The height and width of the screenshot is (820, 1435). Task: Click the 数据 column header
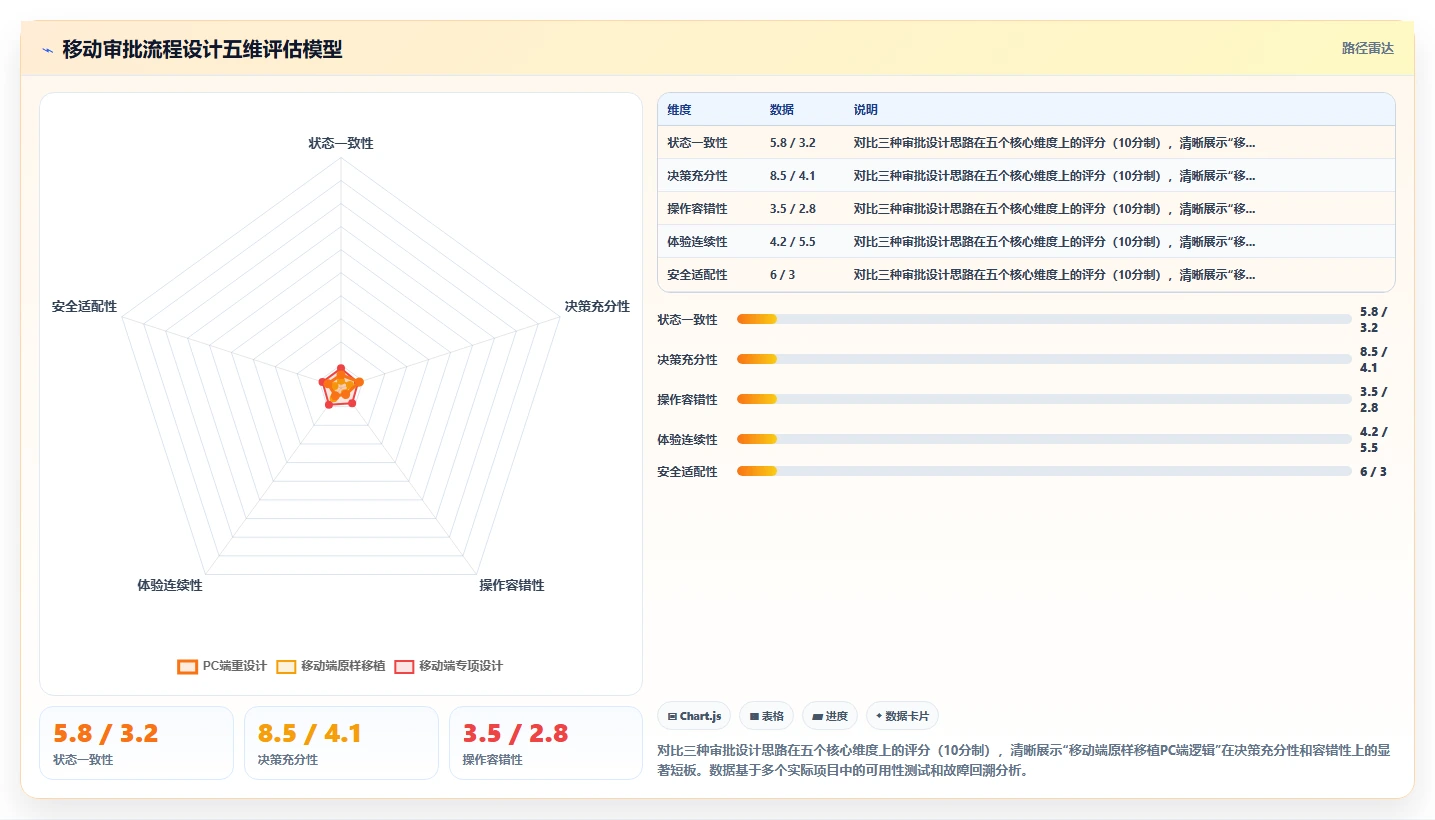(x=782, y=110)
